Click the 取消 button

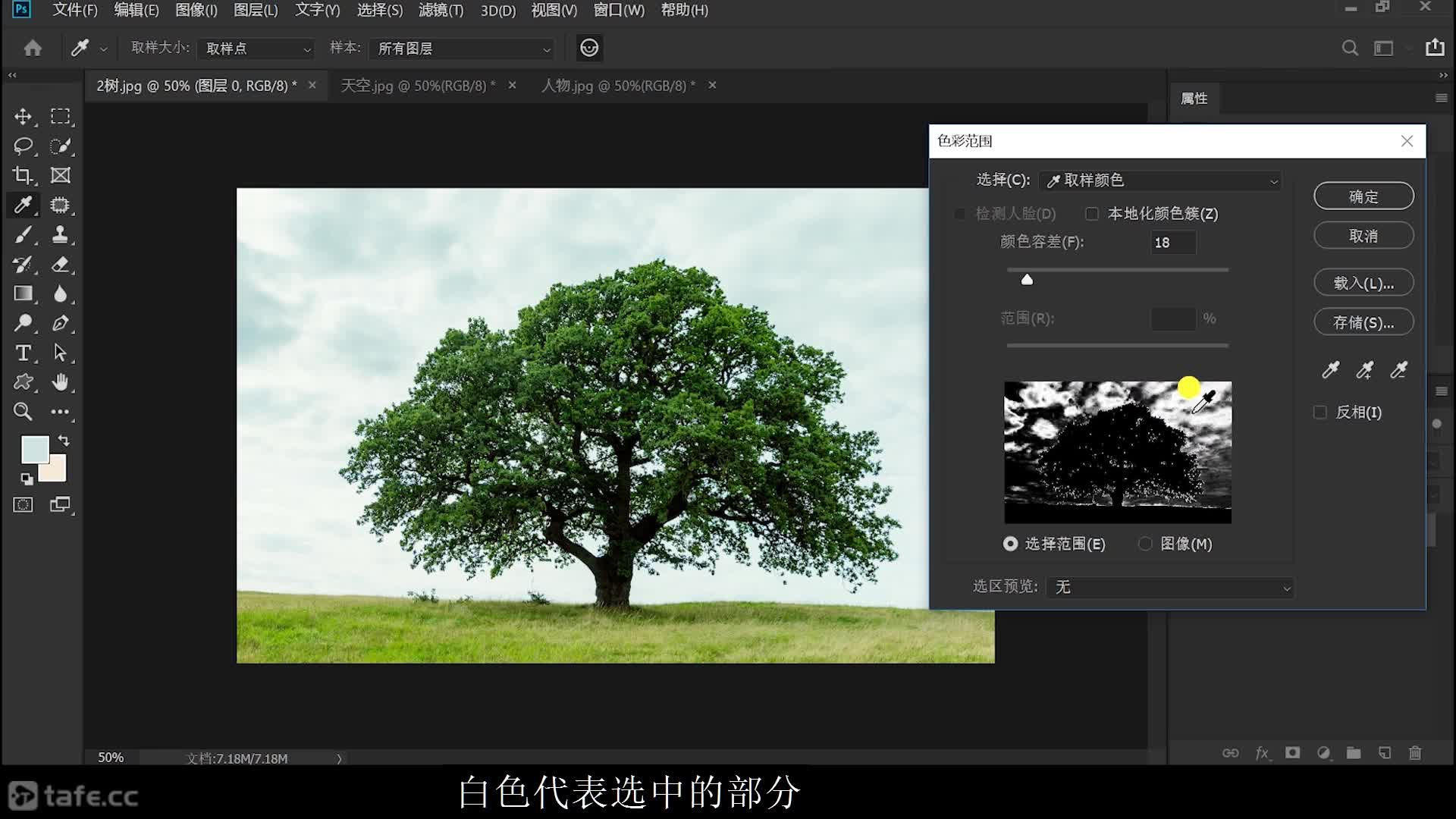pyautogui.click(x=1363, y=236)
